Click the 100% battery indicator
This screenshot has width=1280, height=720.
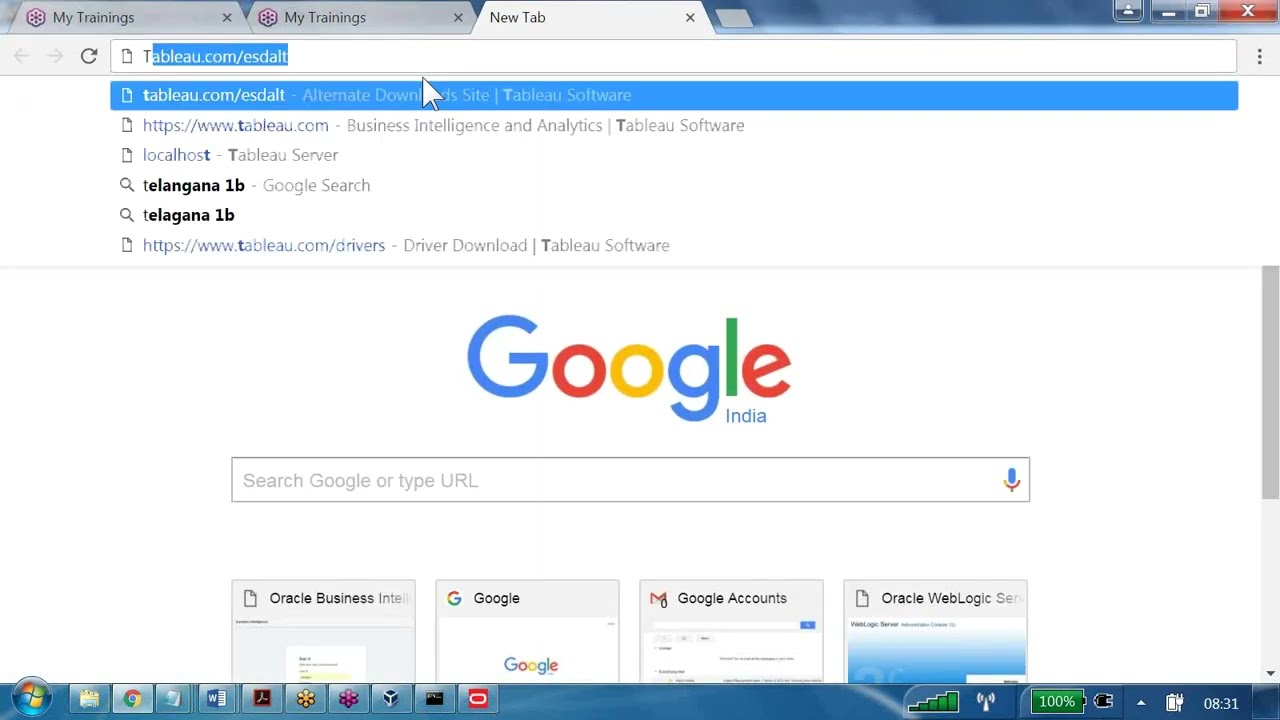point(1057,702)
